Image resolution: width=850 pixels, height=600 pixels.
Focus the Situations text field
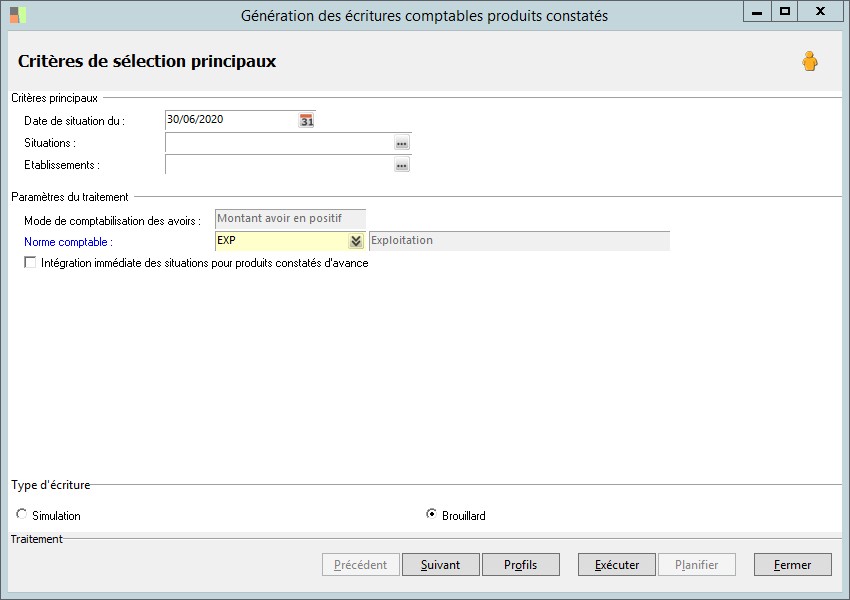click(x=278, y=143)
